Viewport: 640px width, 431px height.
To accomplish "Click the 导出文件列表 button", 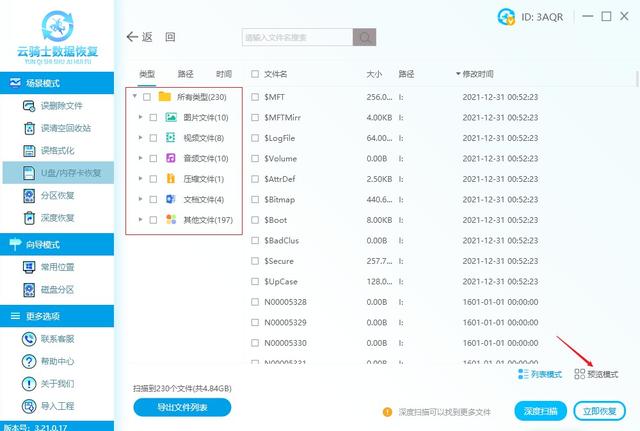I will (182, 407).
